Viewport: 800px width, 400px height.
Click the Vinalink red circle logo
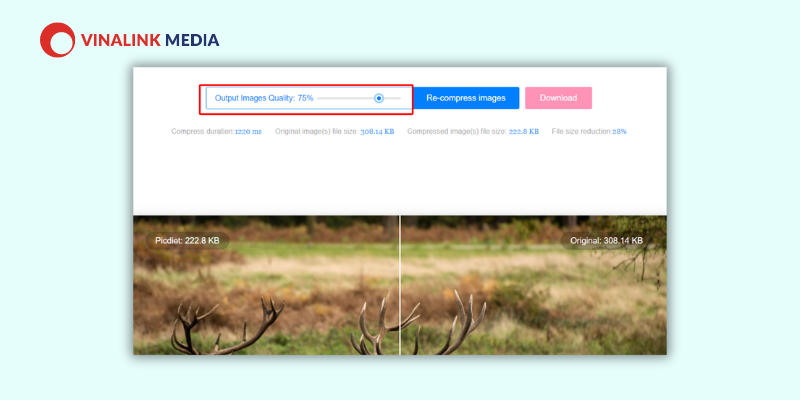57,40
